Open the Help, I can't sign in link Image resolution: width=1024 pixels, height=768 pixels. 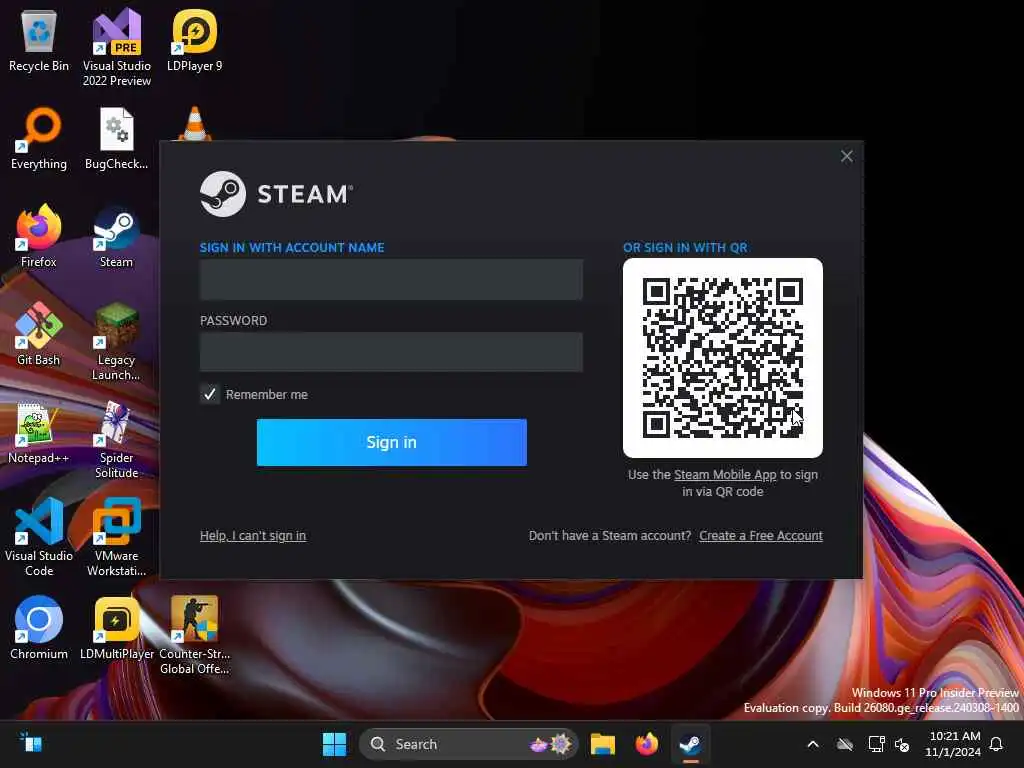coord(253,536)
